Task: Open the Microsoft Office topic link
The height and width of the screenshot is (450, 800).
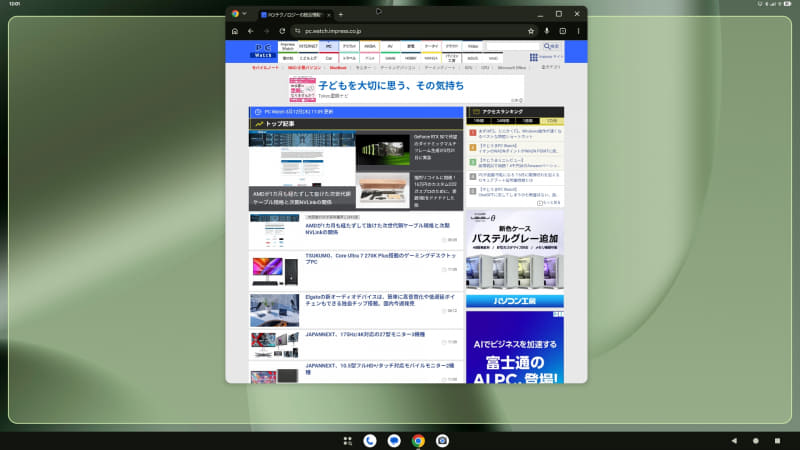Action: pyautogui.click(x=512, y=68)
